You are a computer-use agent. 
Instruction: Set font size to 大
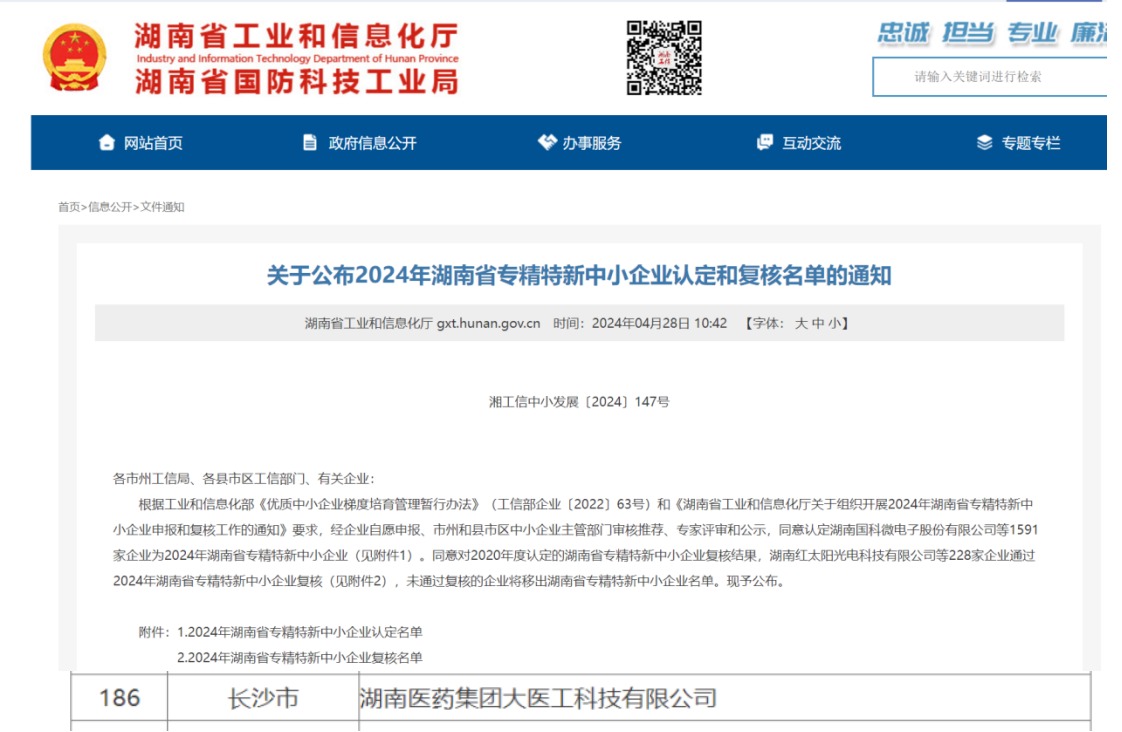(x=801, y=323)
